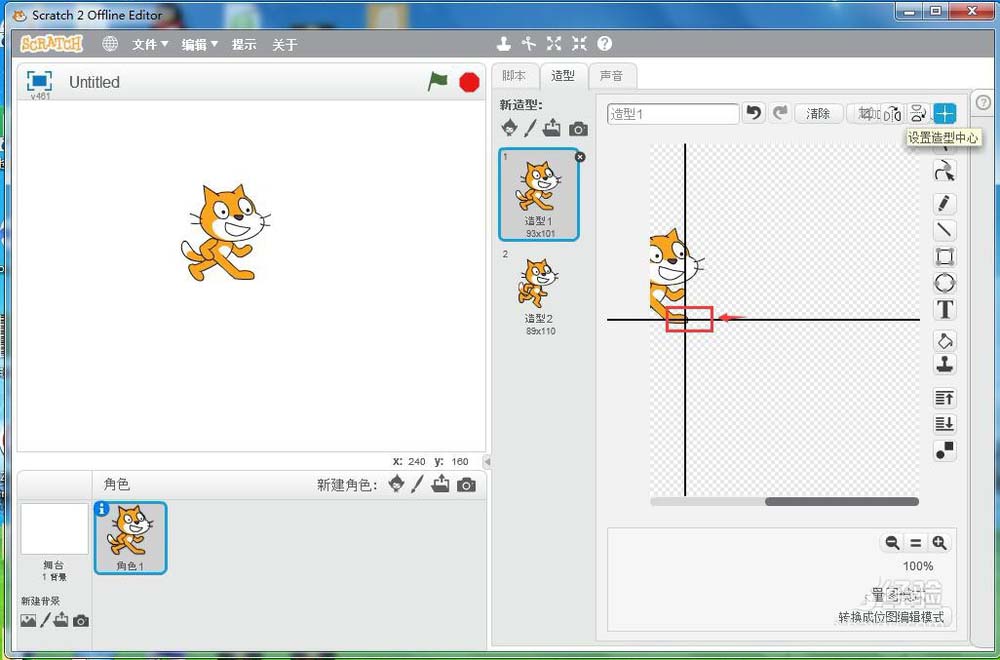Viewport: 1000px width, 660px height.
Task: Click 转换成位图编辑模式 button
Action: [891, 617]
